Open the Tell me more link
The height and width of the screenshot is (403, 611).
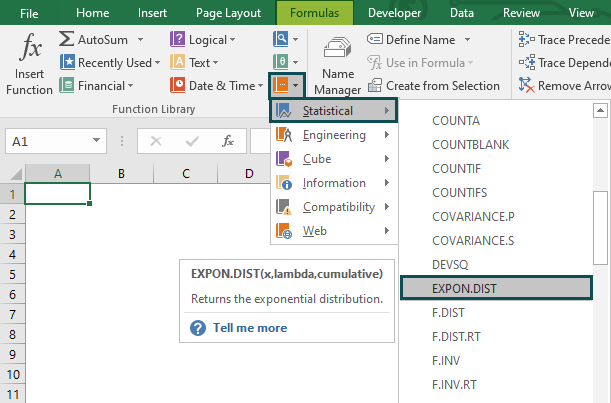[250, 328]
